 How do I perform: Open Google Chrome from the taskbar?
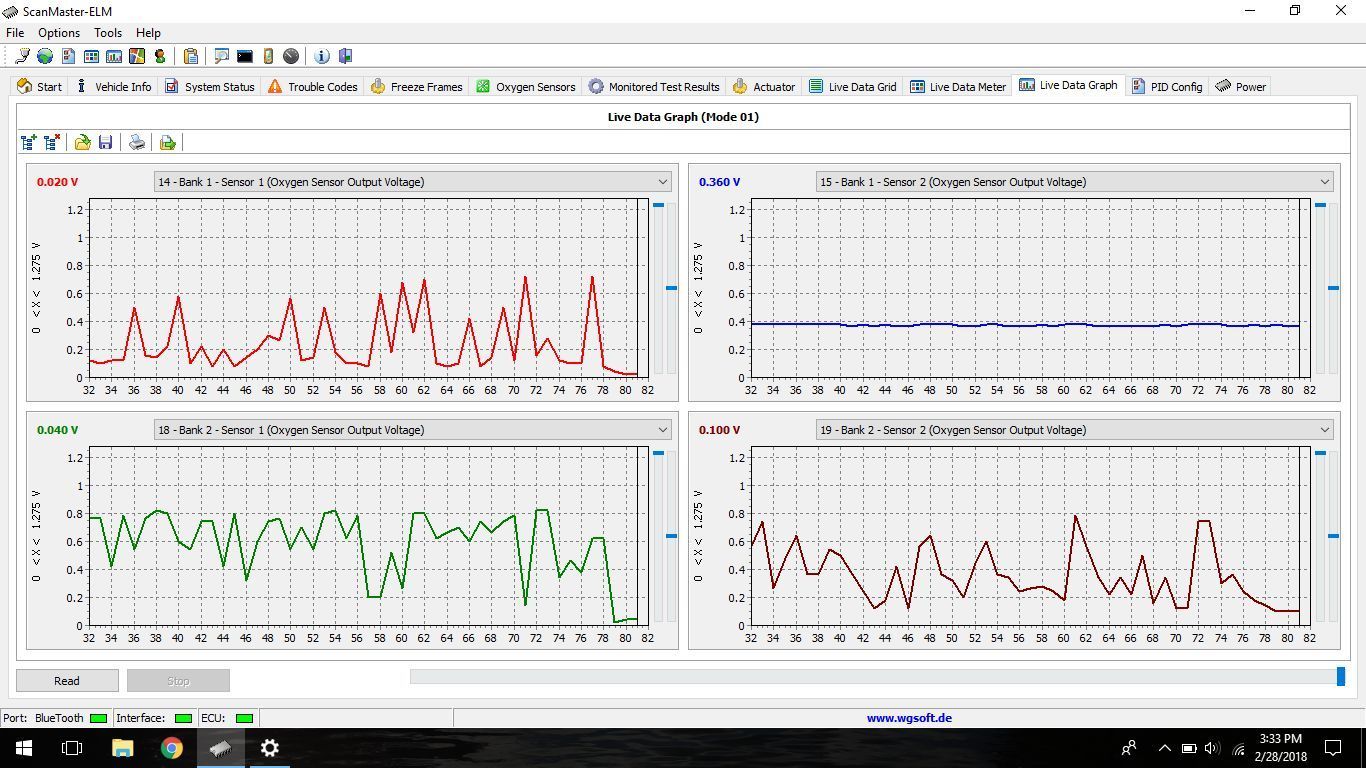click(x=172, y=748)
